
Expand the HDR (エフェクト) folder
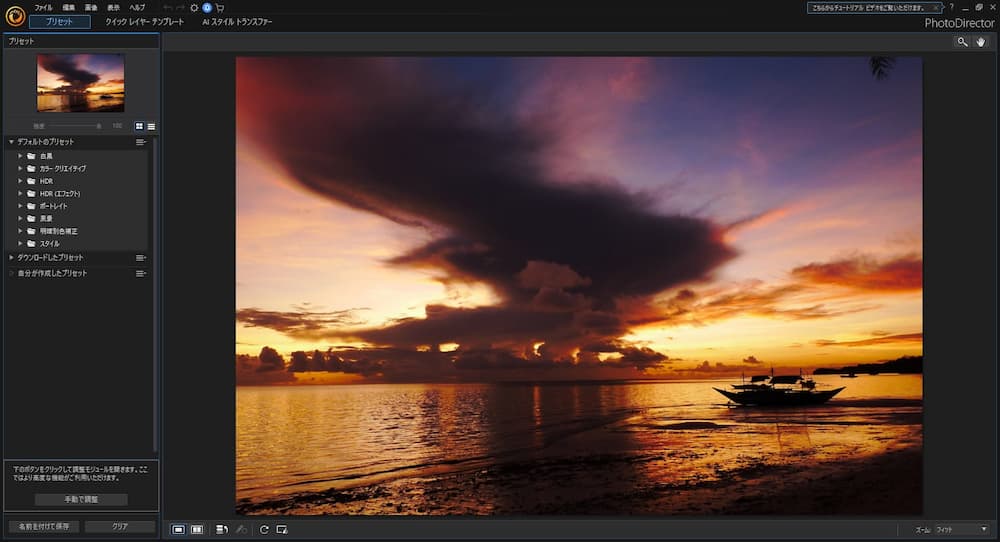pyautogui.click(x=20, y=193)
